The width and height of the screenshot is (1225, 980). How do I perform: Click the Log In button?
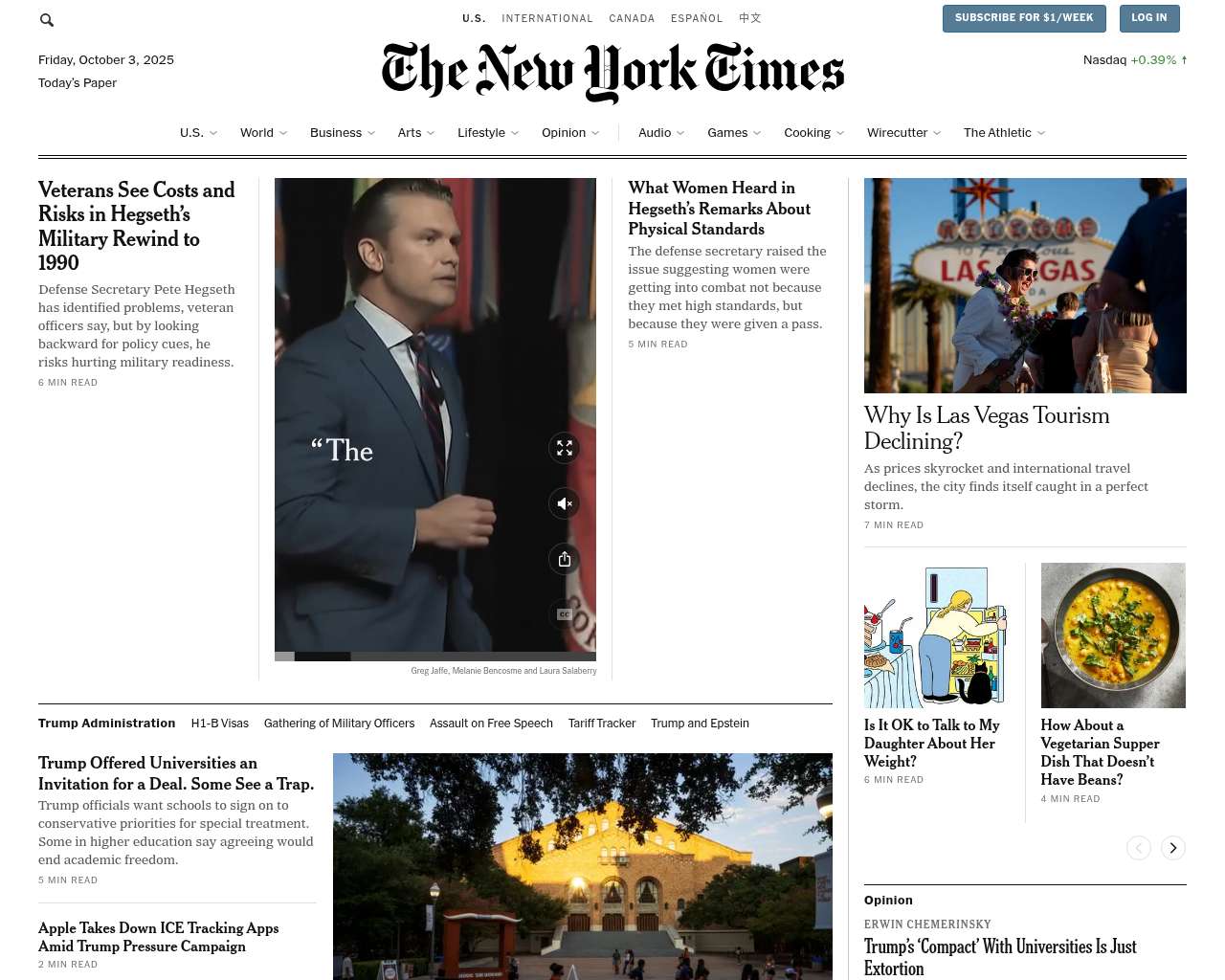pos(1149,18)
